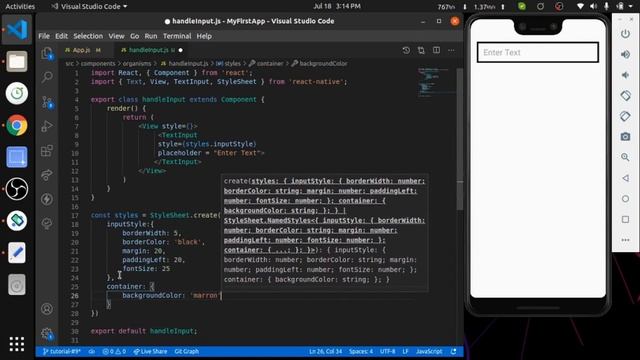Open the Source Control view

pos(47,102)
